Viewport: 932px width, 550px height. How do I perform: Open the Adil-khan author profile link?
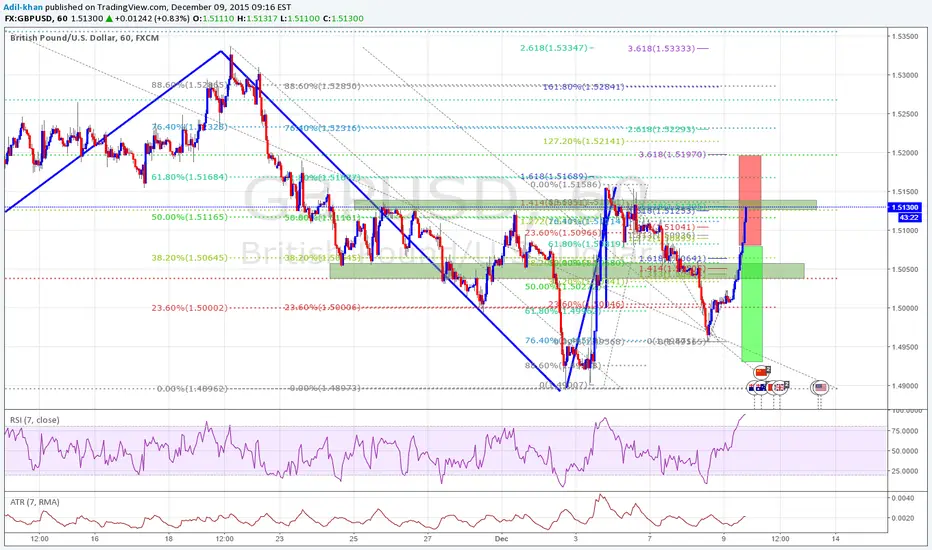pos(23,7)
